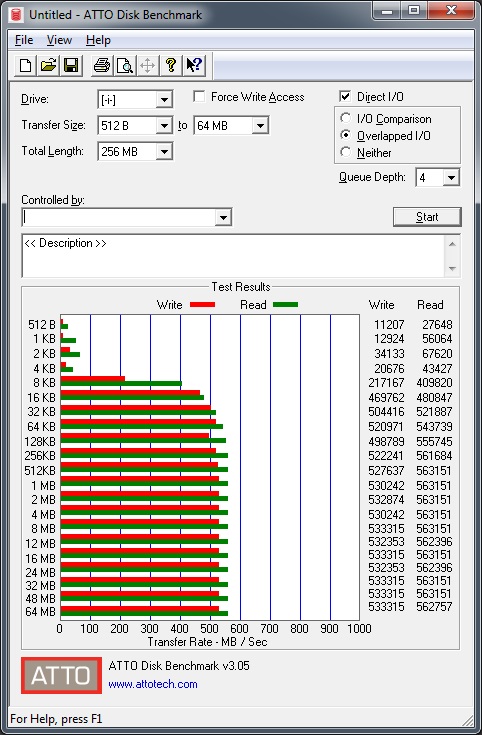Open the Queue Depth dropdown
Image resolution: width=482 pixels, height=735 pixels.
click(451, 178)
